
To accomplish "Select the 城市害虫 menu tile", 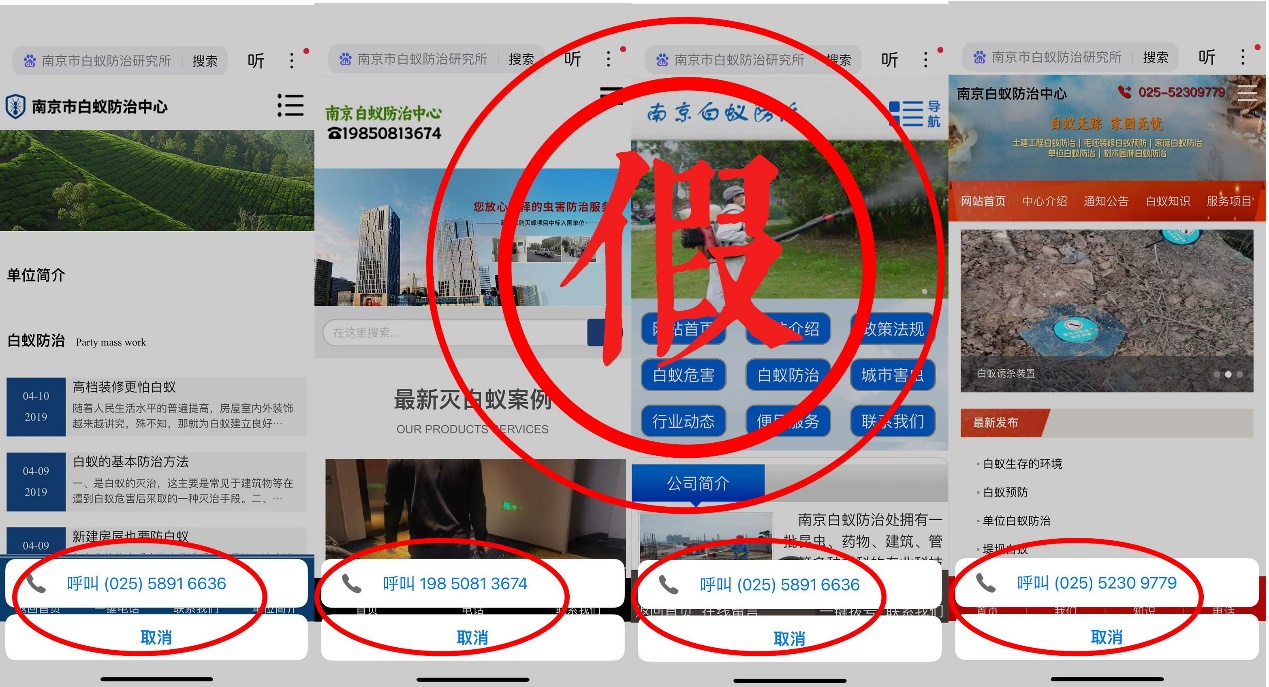I will (893, 376).
